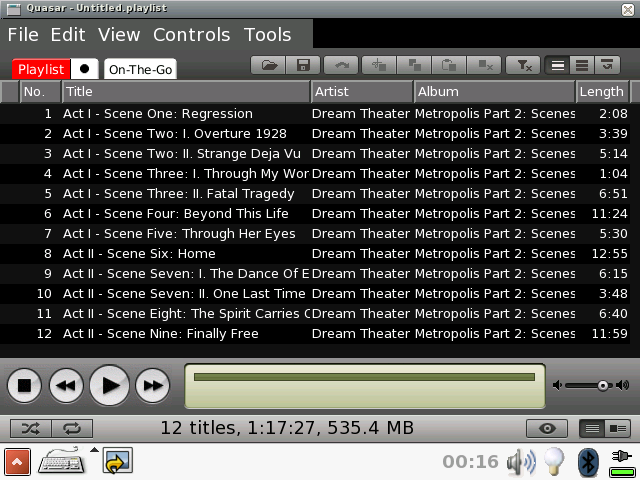Open the View menu
Screen dimensions: 640x480
[119, 35]
